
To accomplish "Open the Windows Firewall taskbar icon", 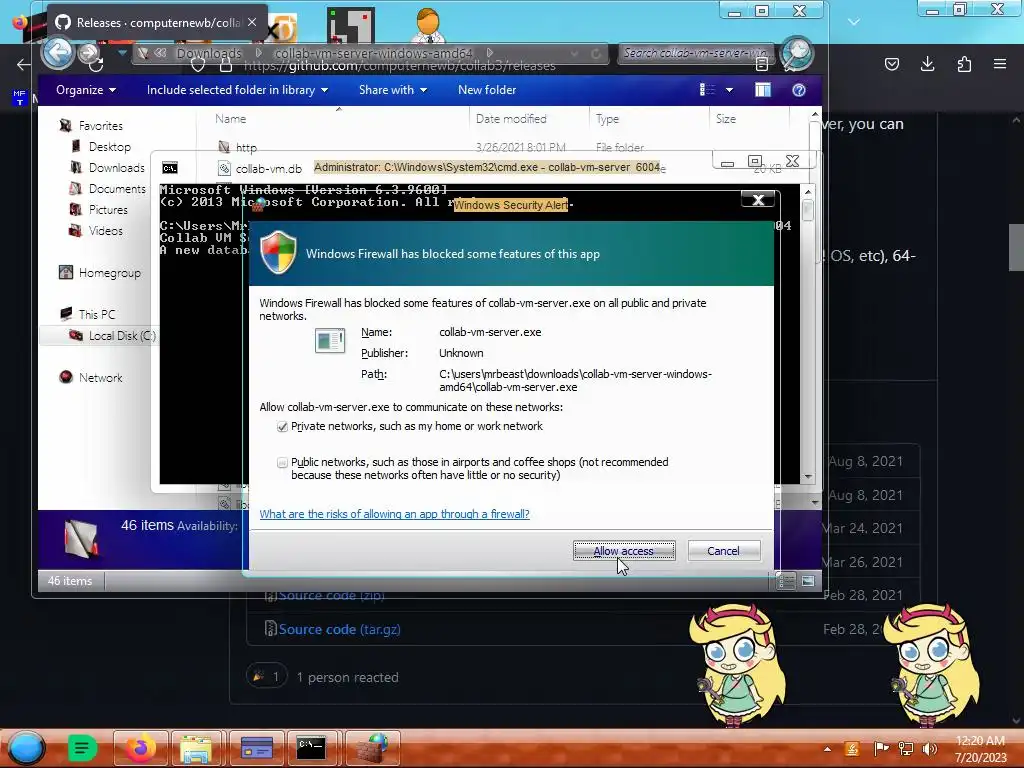I will tap(371, 748).
